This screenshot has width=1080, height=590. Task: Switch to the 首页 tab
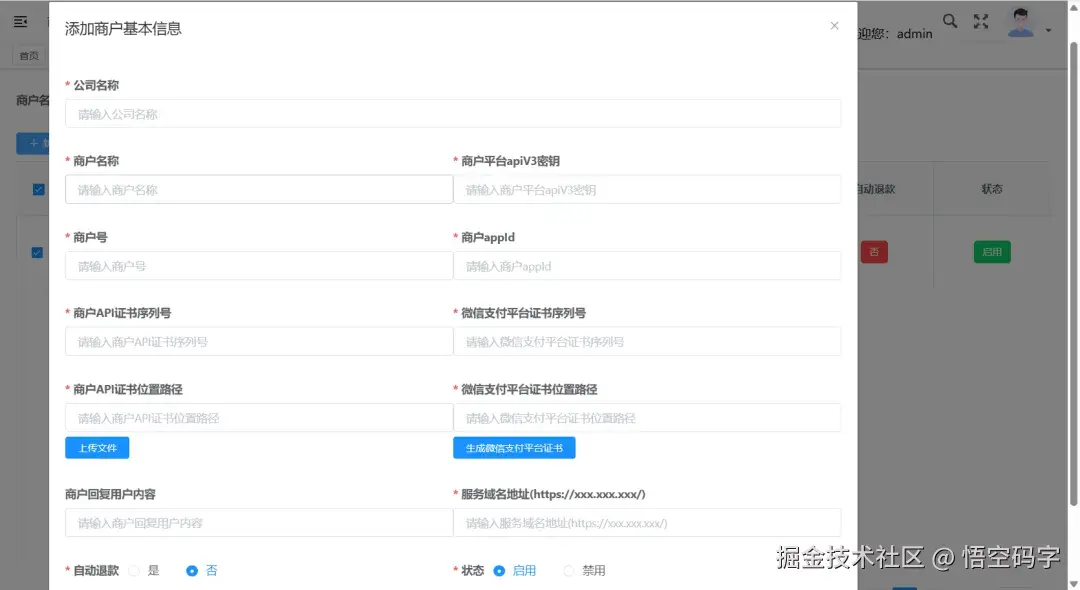29,55
